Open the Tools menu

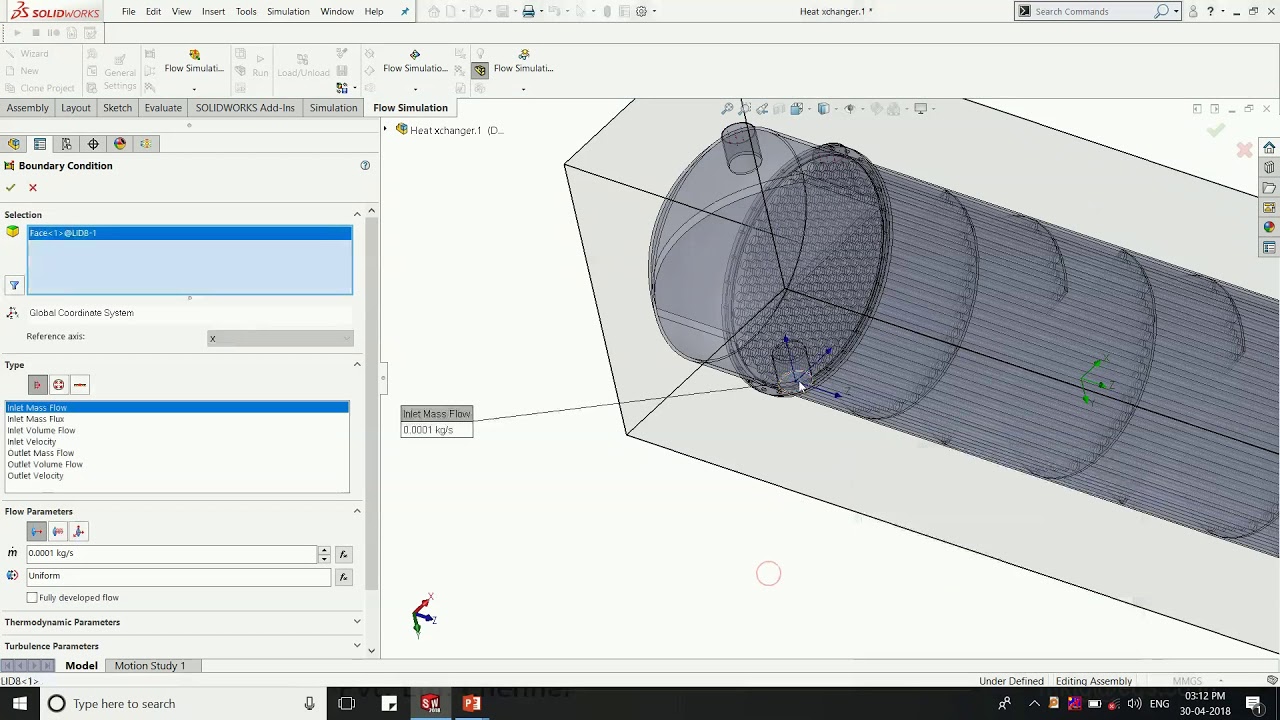(246, 11)
